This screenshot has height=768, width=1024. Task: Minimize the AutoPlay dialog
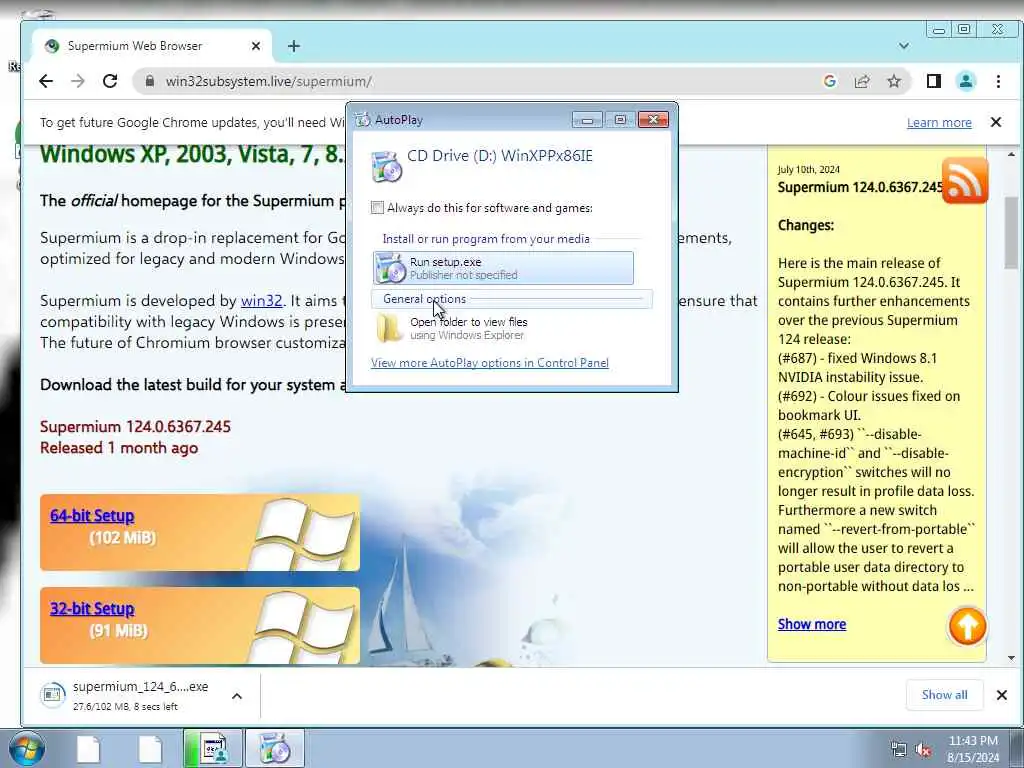587,120
